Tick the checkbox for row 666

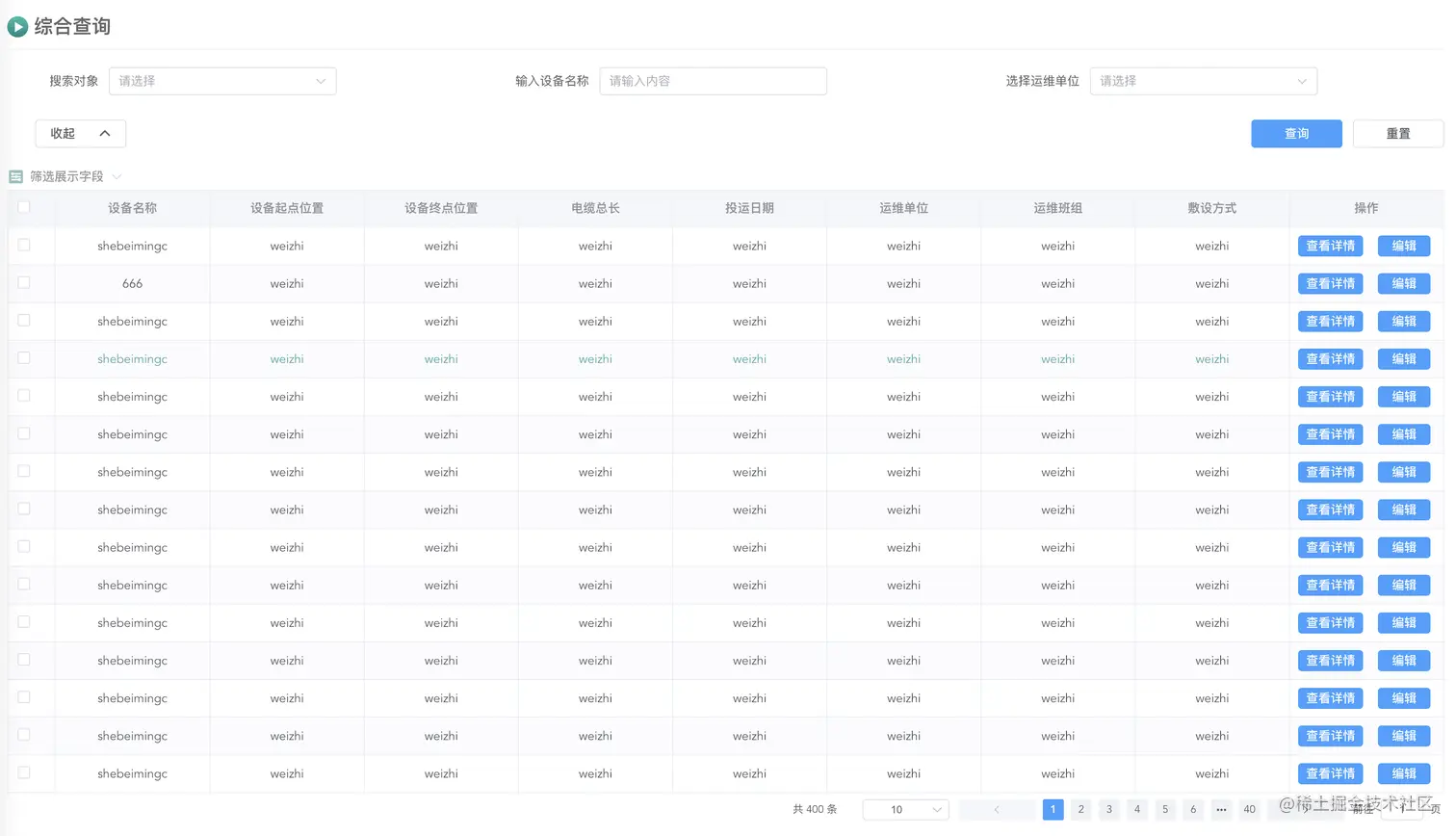(24, 283)
